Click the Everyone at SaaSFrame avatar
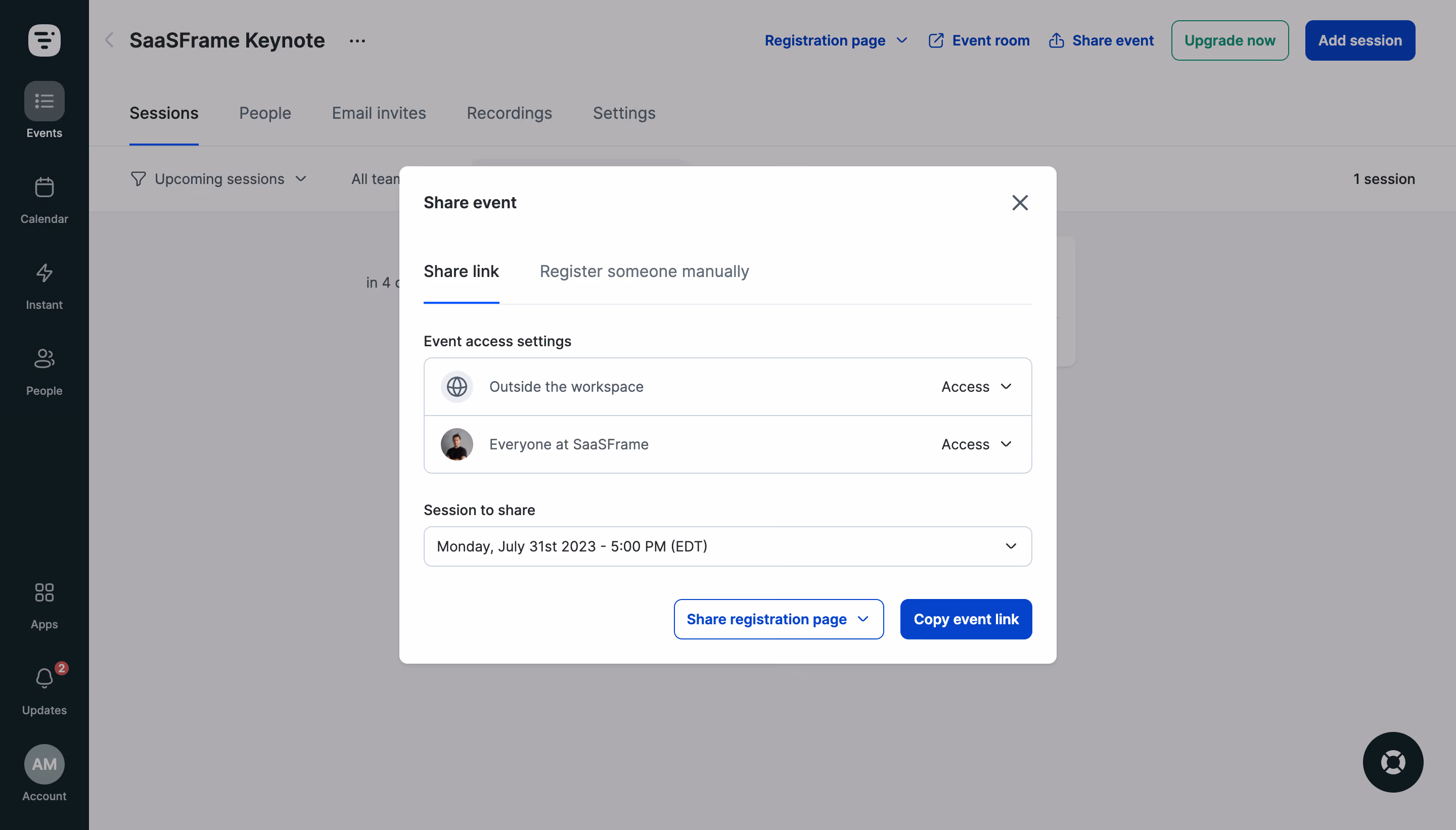This screenshot has height=830, width=1456. (x=457, y=444)
